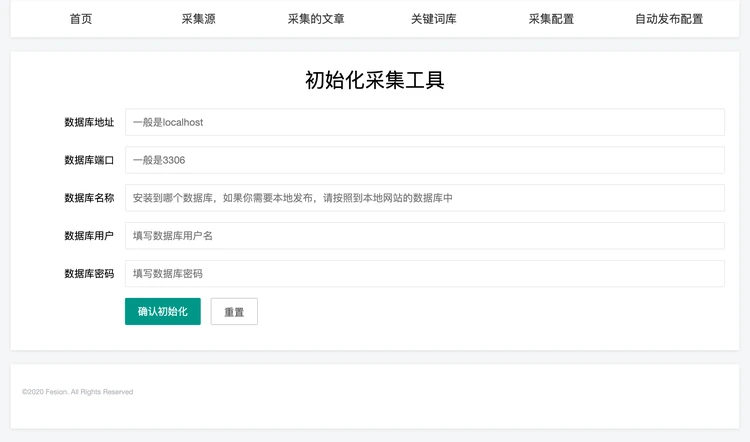Click the 数据库名称 field label
The image size is (750, 442).
(89, 198)
